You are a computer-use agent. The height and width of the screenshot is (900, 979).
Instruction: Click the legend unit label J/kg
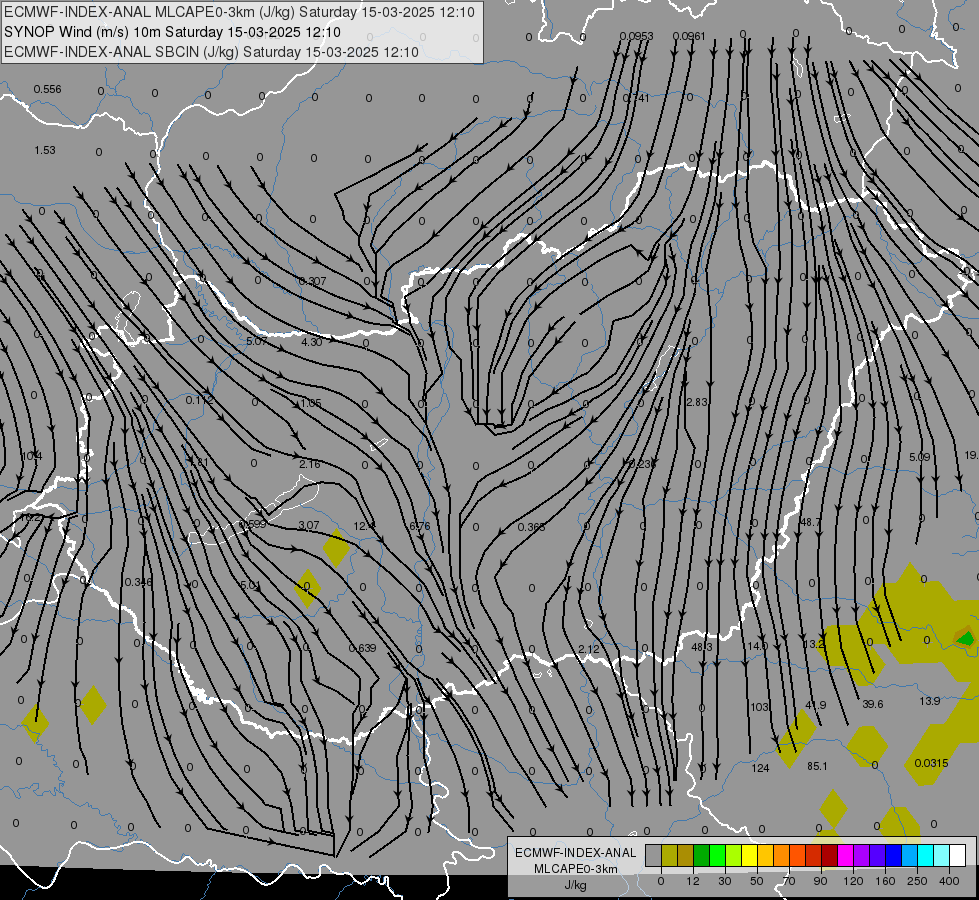575,885
